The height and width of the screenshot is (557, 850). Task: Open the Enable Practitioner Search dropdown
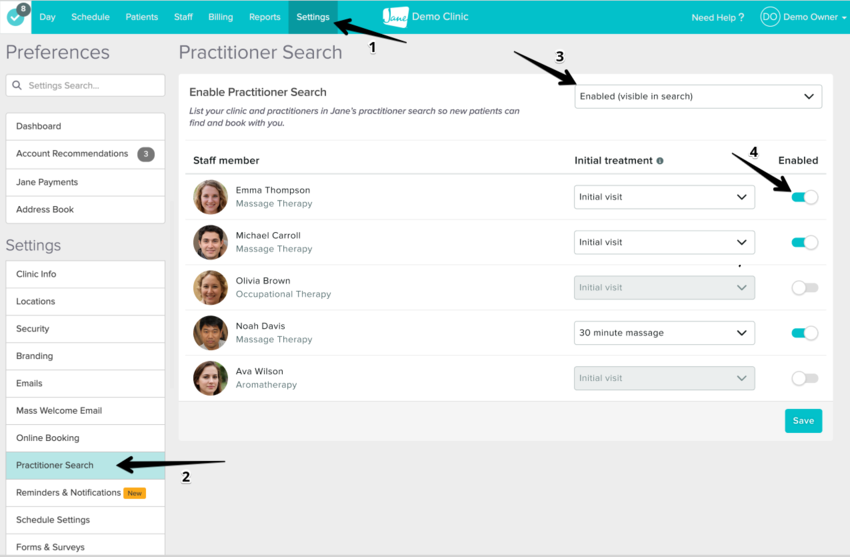pos(698,97)
